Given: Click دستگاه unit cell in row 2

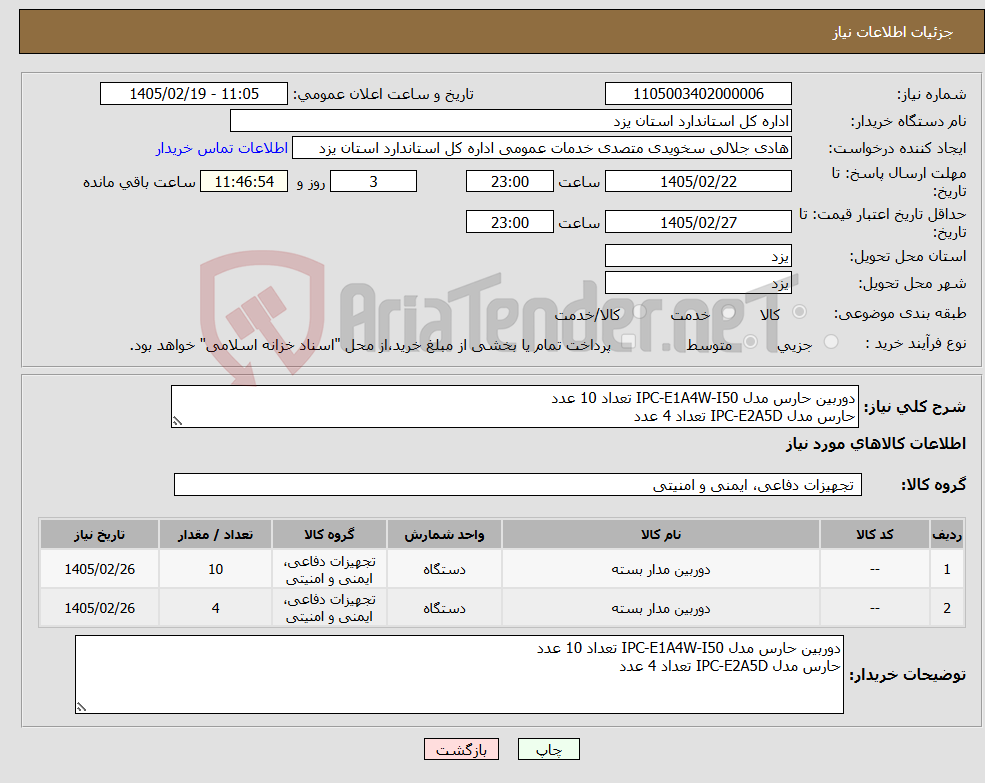Looking at the screenshot, I should [444, 608].
